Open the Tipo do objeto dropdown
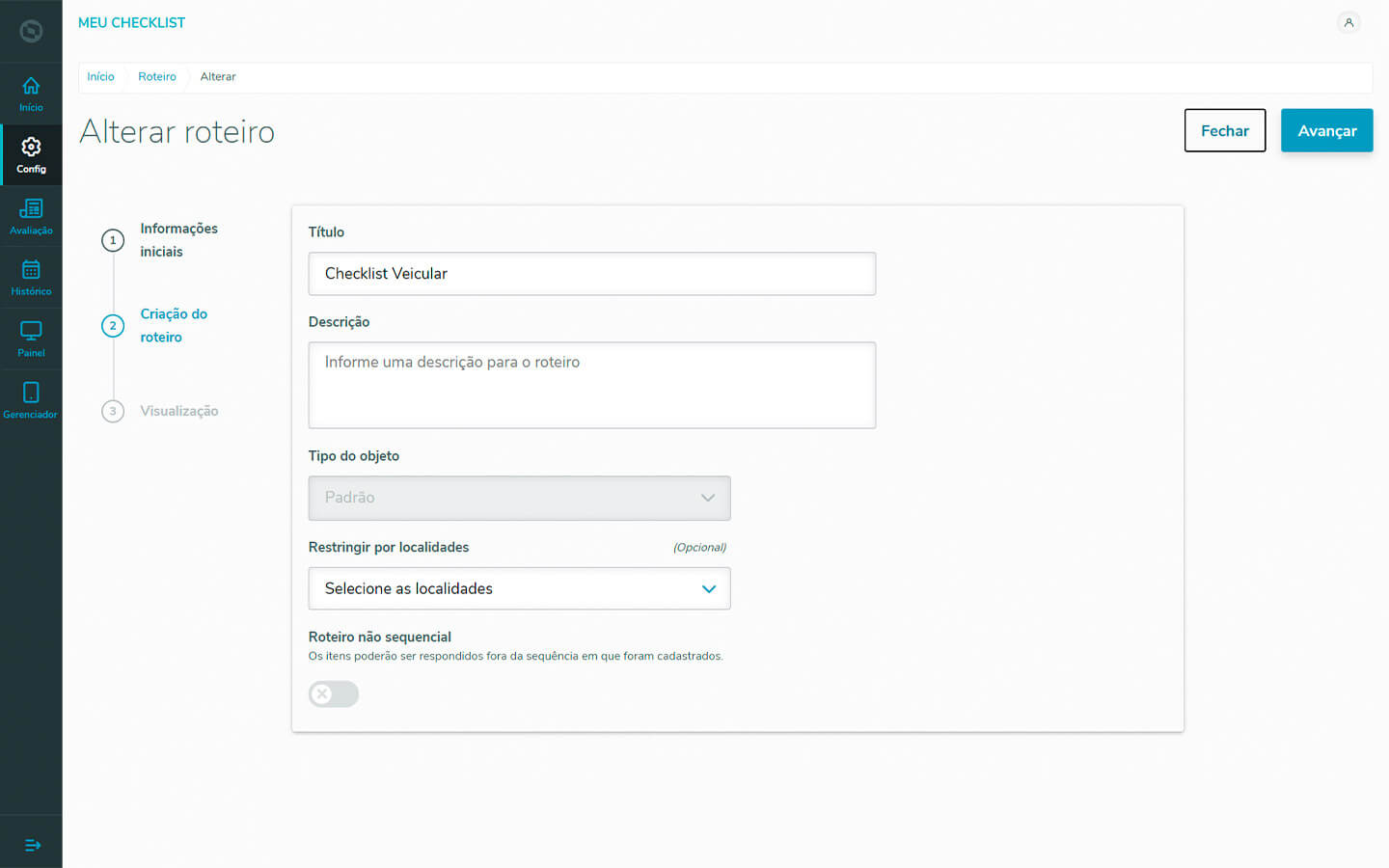This screenshot has width=1389, height=868. [519, 498]
